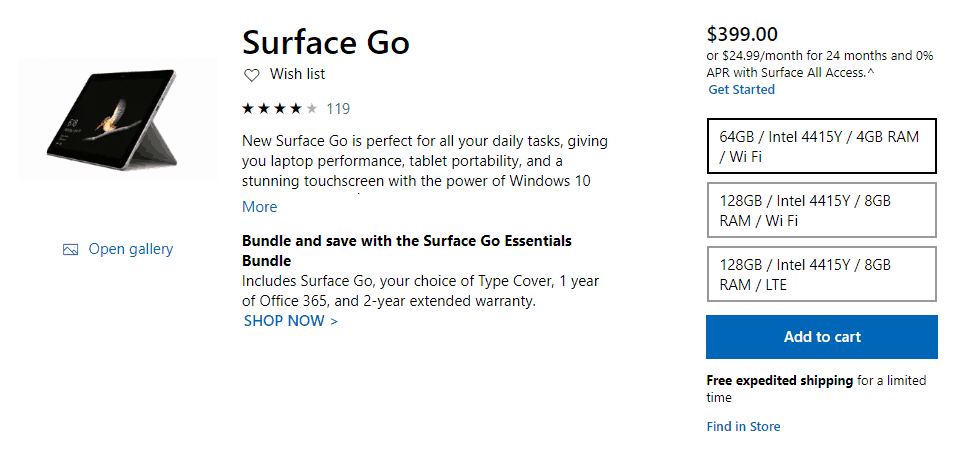Click the Surface Go product image
The height and width of the screenshot is (456, 960).
(116, 118)
